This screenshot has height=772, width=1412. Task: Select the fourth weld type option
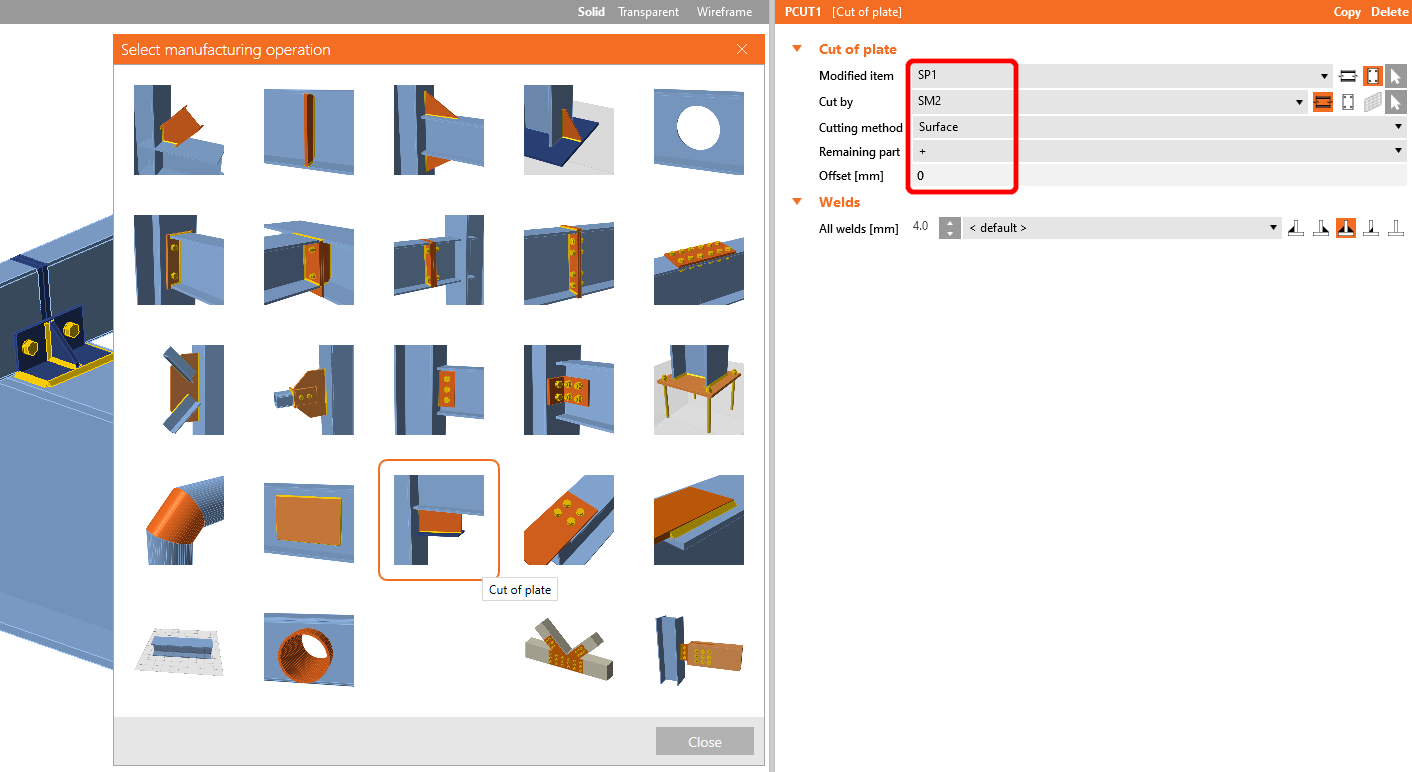[1371, 228]
